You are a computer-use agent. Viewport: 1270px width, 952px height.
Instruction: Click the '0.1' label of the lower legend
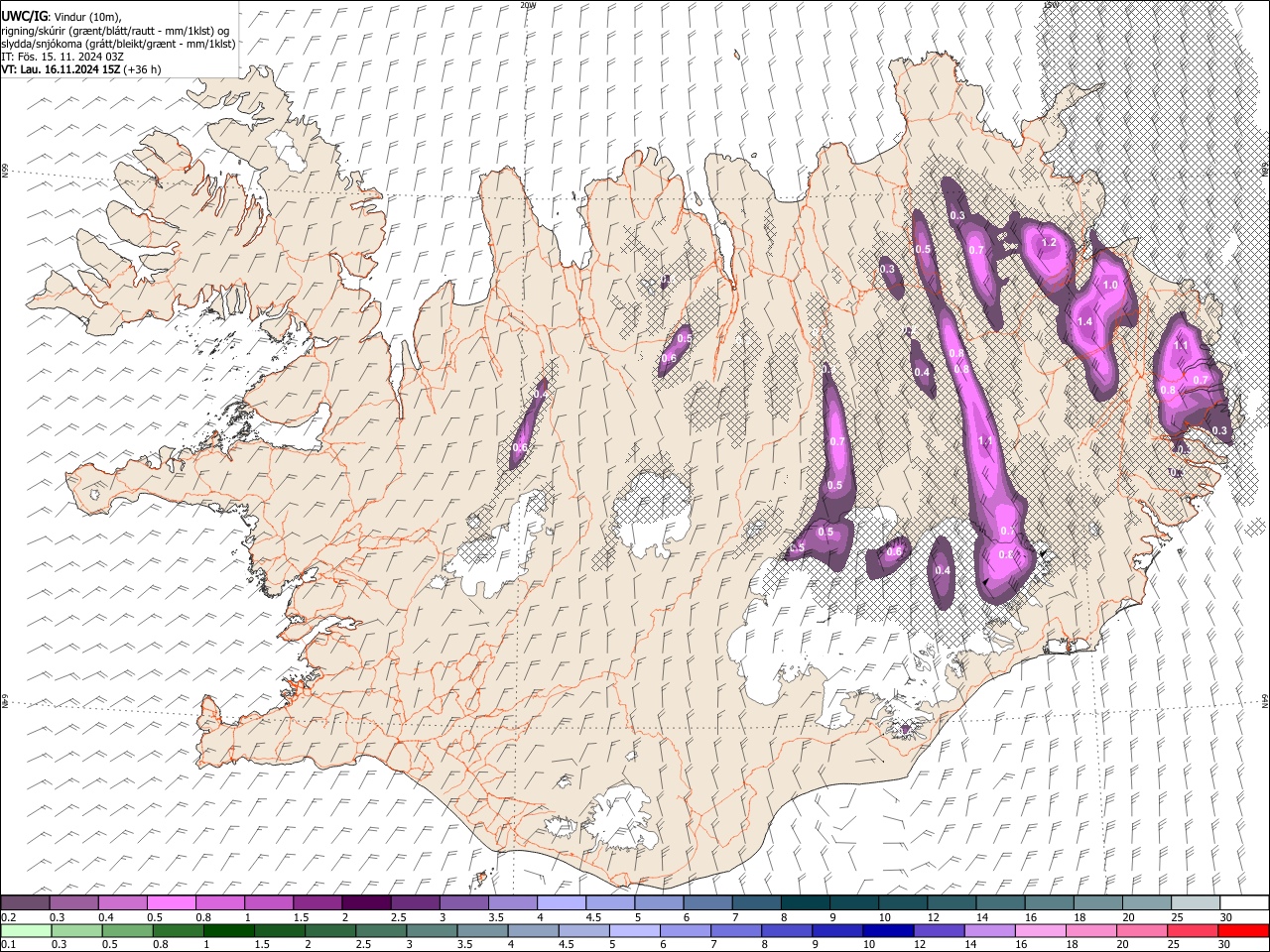(8, 945)
